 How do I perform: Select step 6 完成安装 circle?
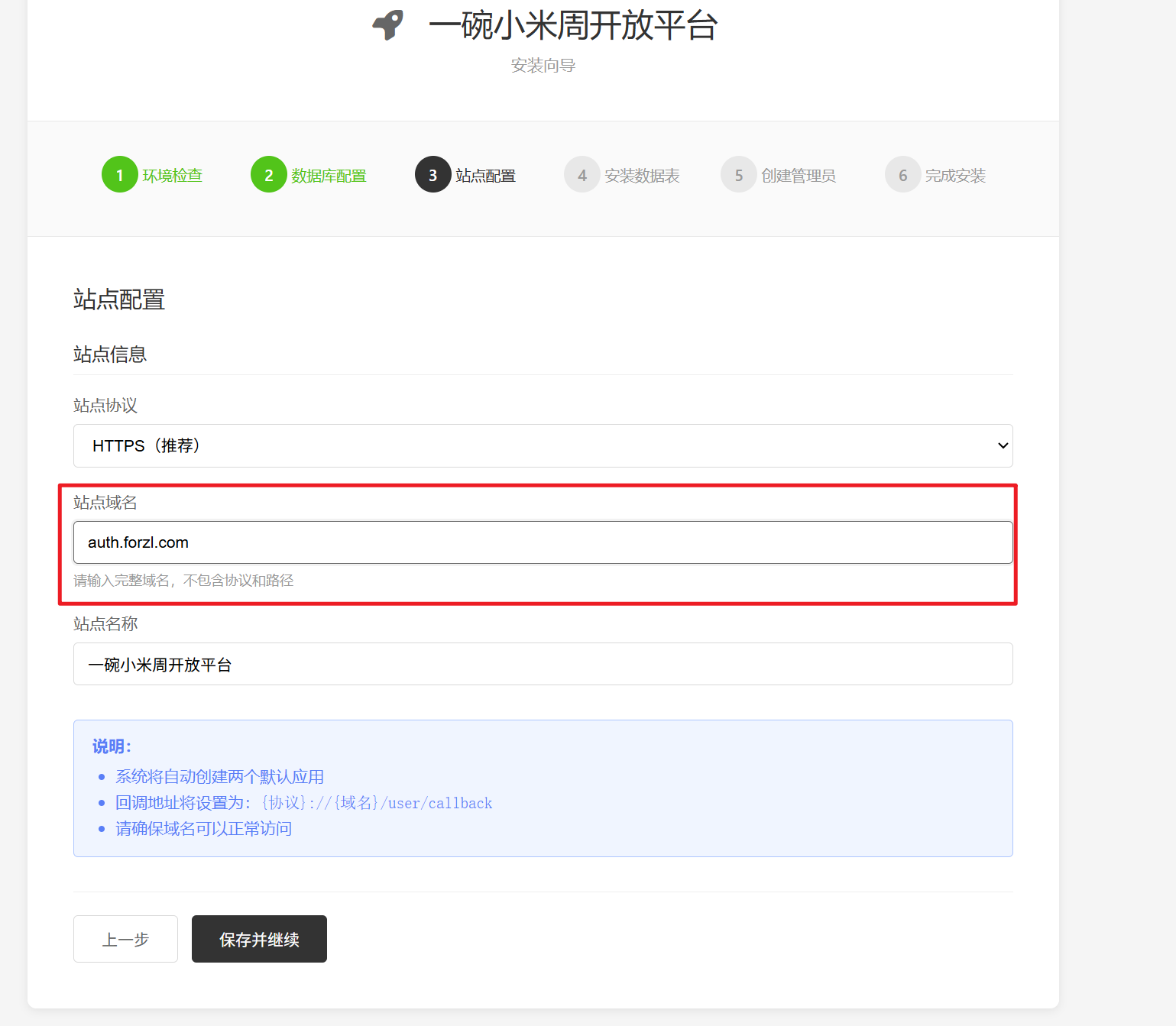click(x=902, y=174)
